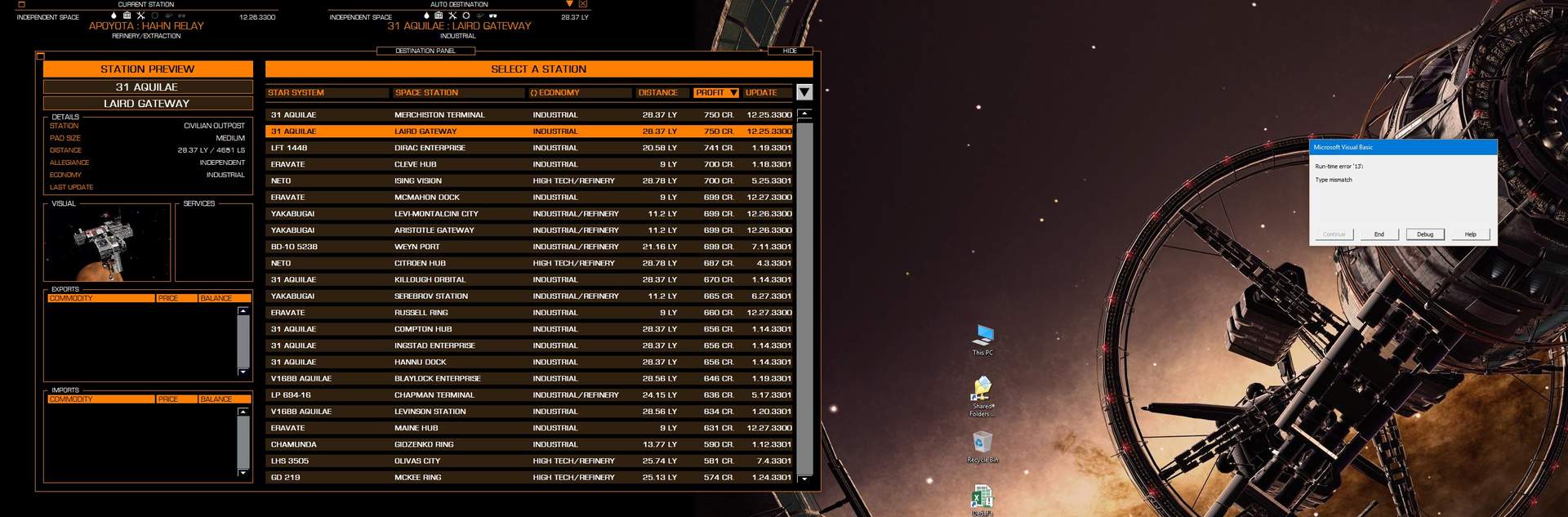Select the Cleve Hub station row

(x=529, y=164)
